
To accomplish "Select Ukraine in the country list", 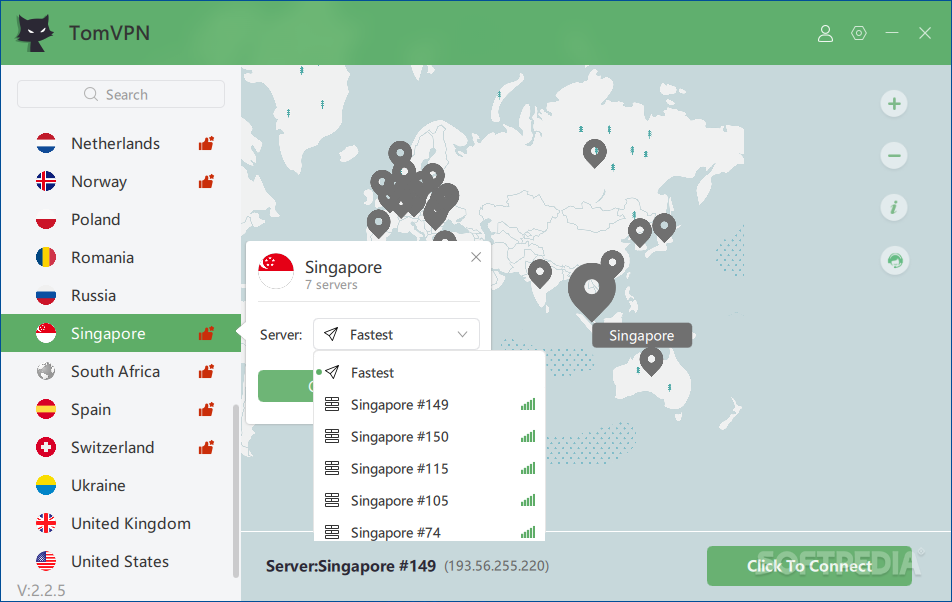I will tap(121, 485).
